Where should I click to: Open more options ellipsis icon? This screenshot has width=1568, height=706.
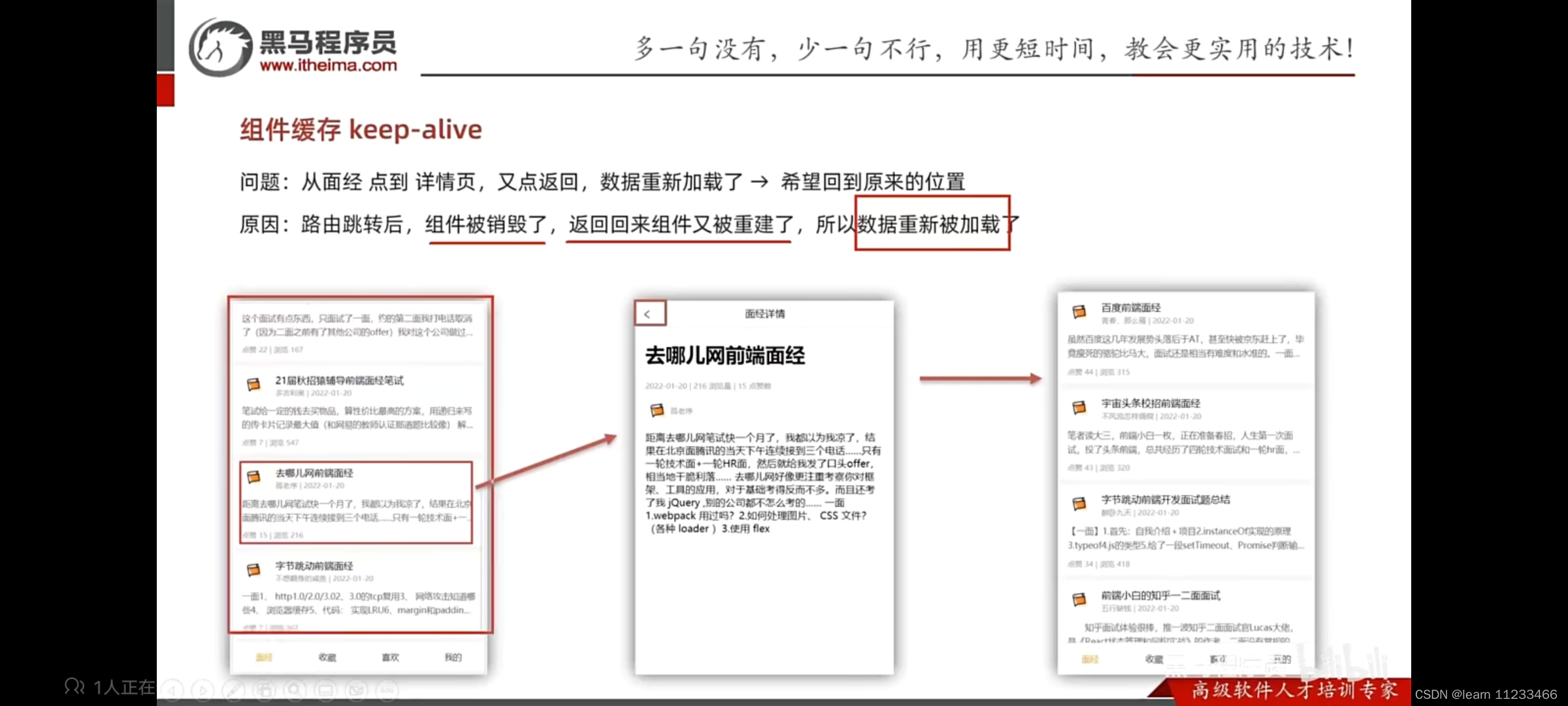387,690
